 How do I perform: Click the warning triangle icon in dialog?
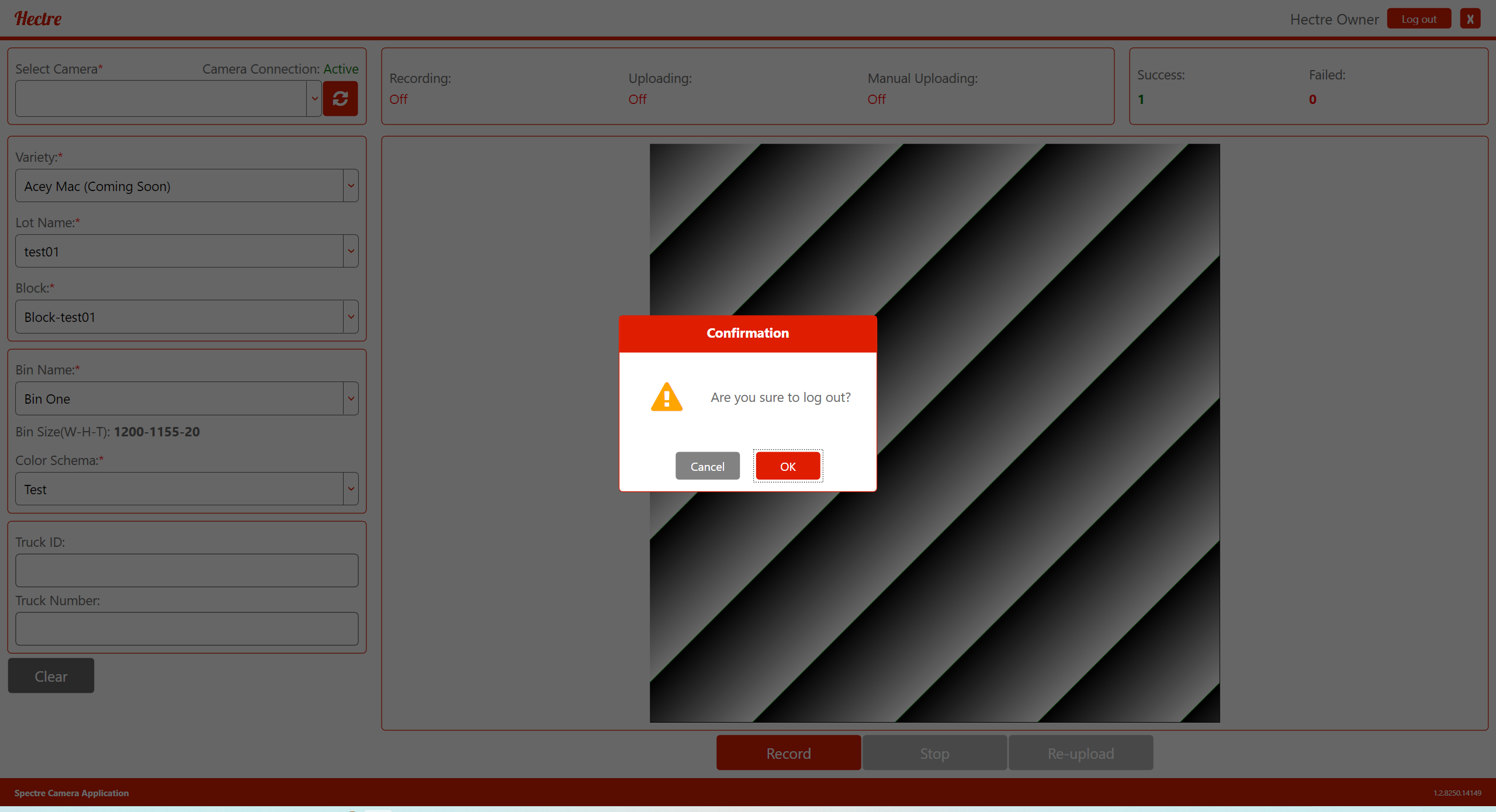pos(667,397)
